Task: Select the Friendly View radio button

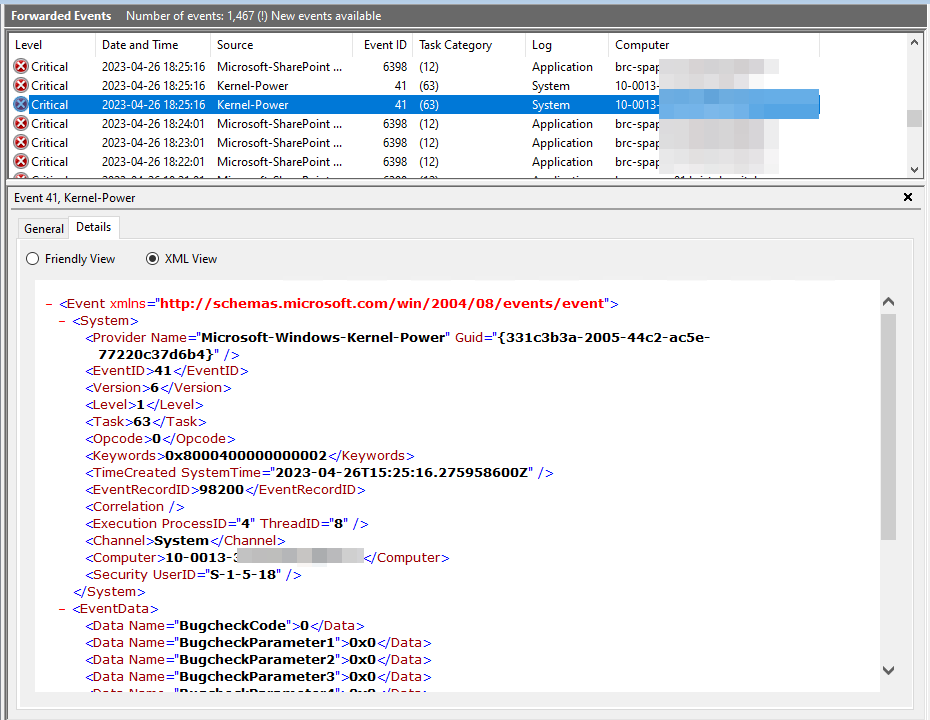Action: [31, 258]
